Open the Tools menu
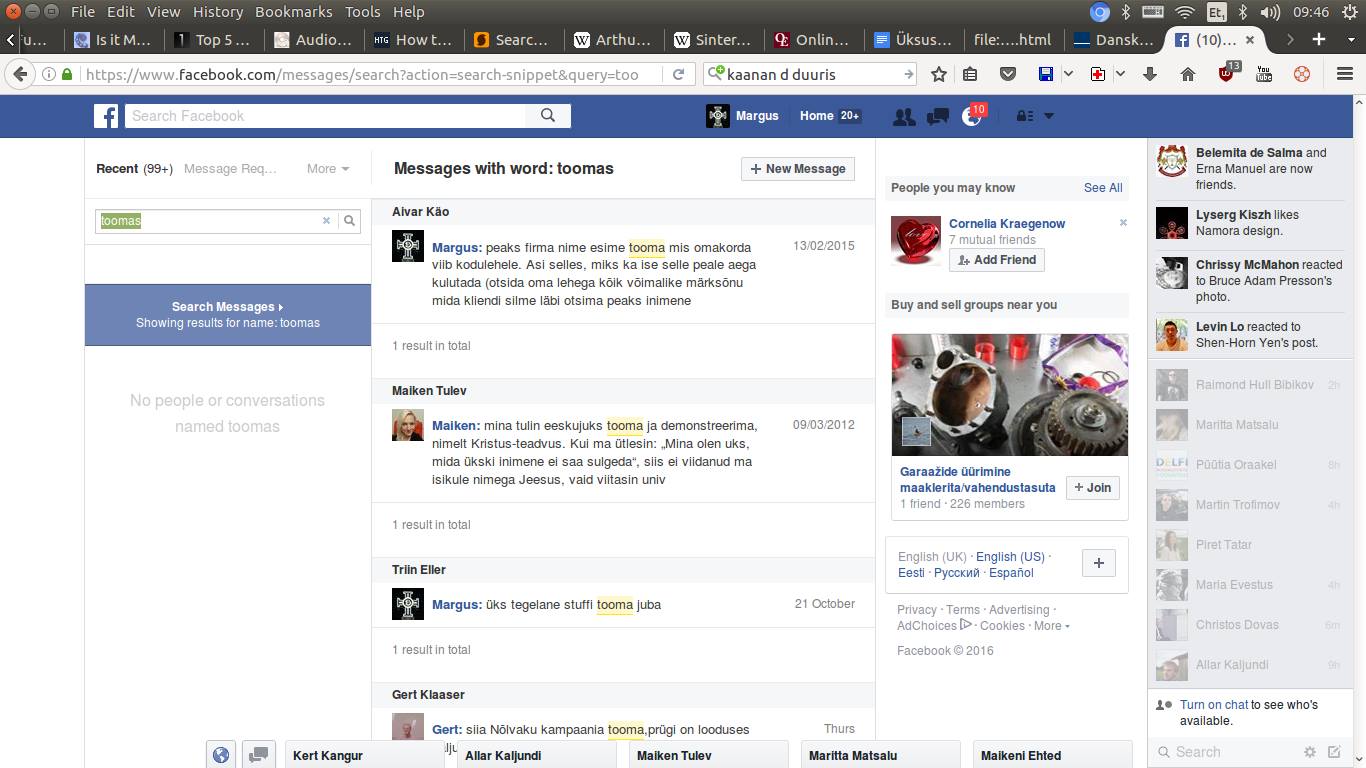1366x768 pixels. coord(362,12)
